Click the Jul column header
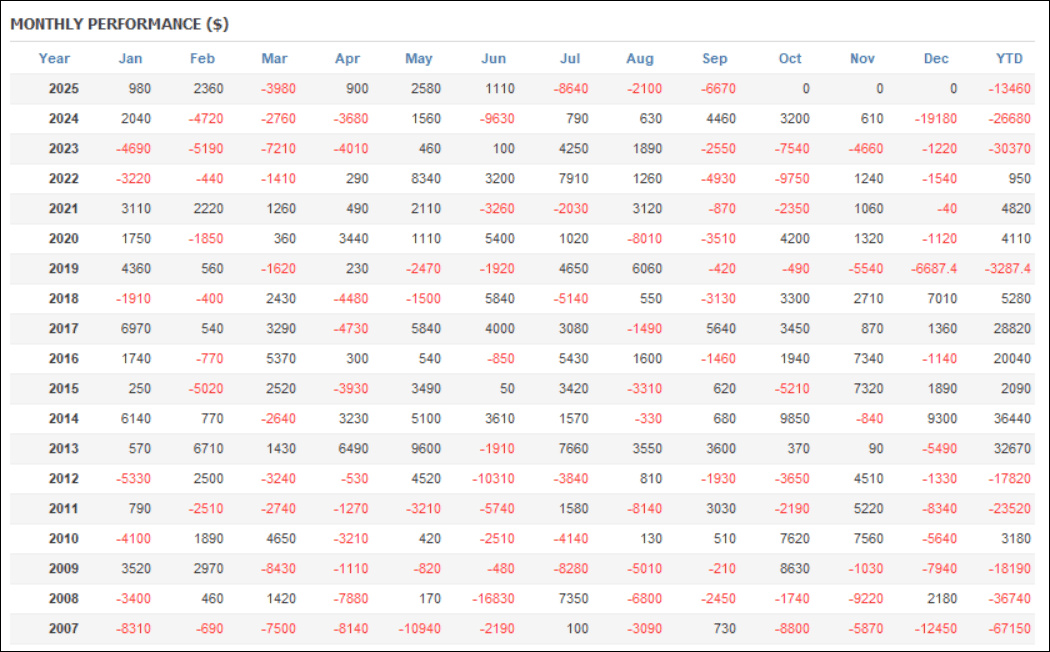 tap(570, 58)
